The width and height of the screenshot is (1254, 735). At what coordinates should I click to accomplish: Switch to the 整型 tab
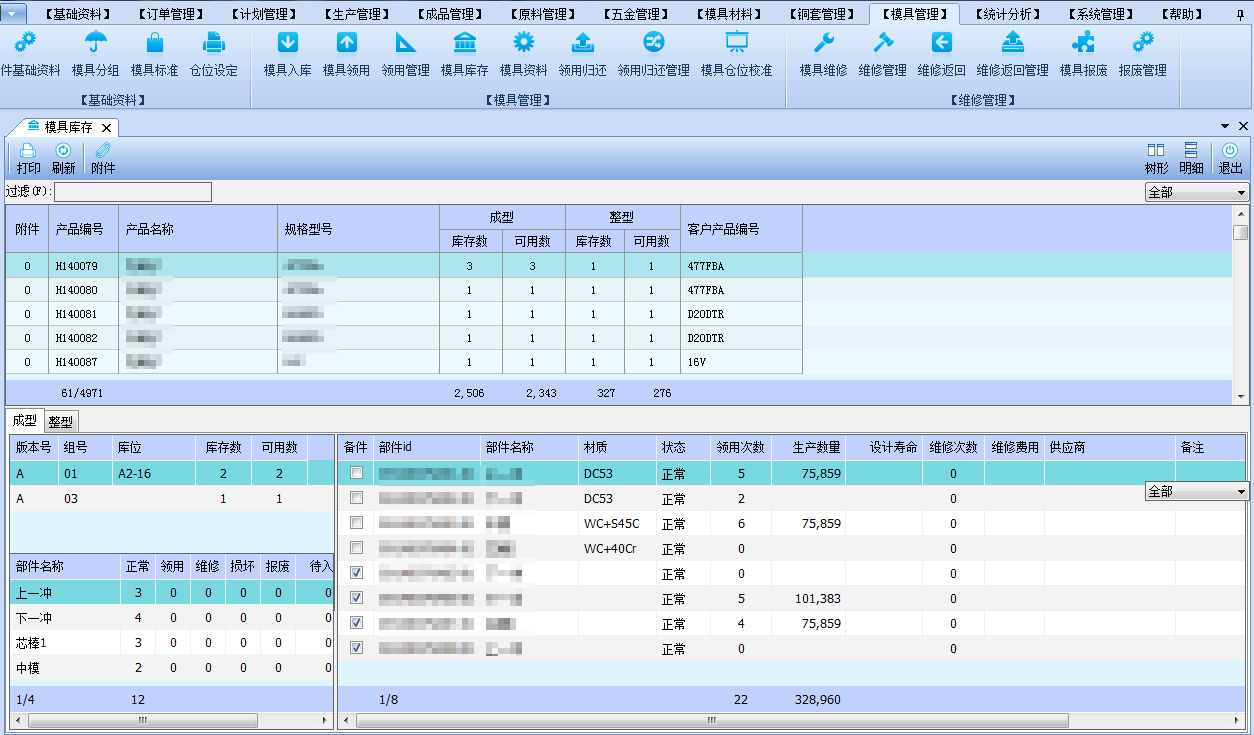click(x=61, y=422)
